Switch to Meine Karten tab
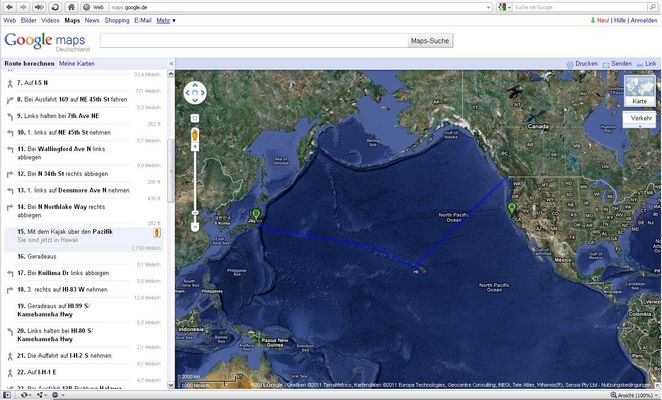Image resolution: width=662 pixels, height=400 pixels. 76,63
